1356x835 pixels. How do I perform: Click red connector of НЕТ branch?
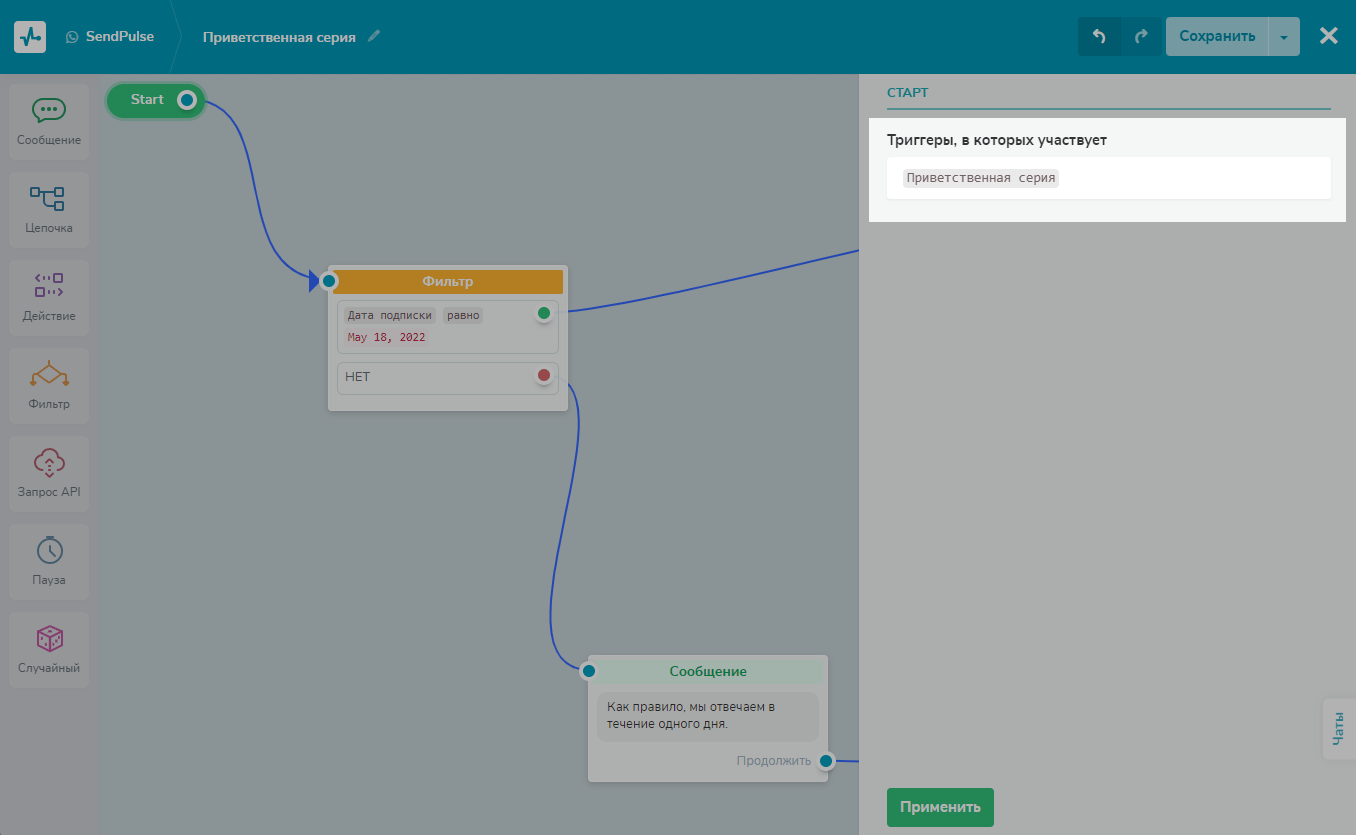pos(544,375)
